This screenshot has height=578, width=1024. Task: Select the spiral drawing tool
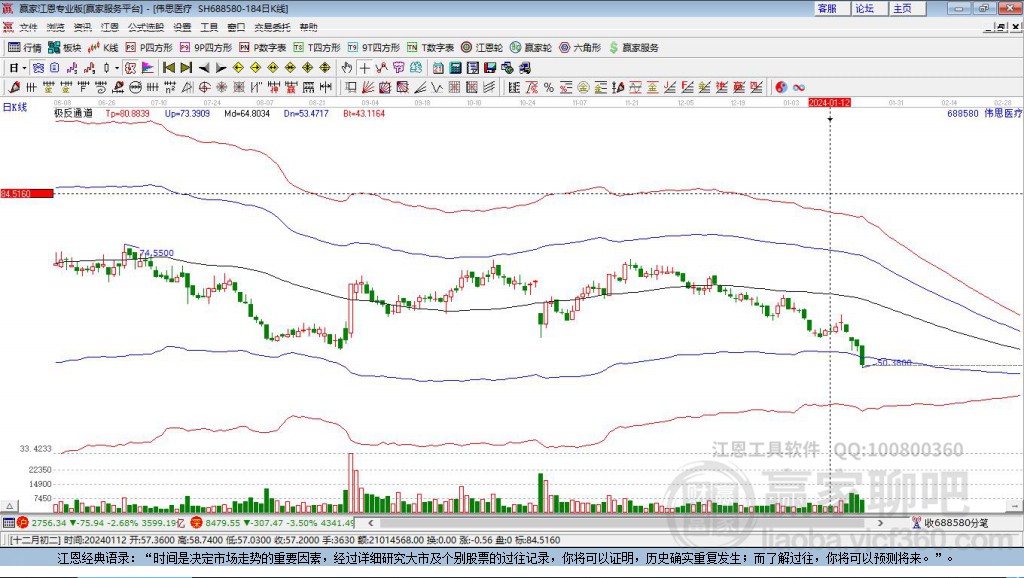click(101, 88)
